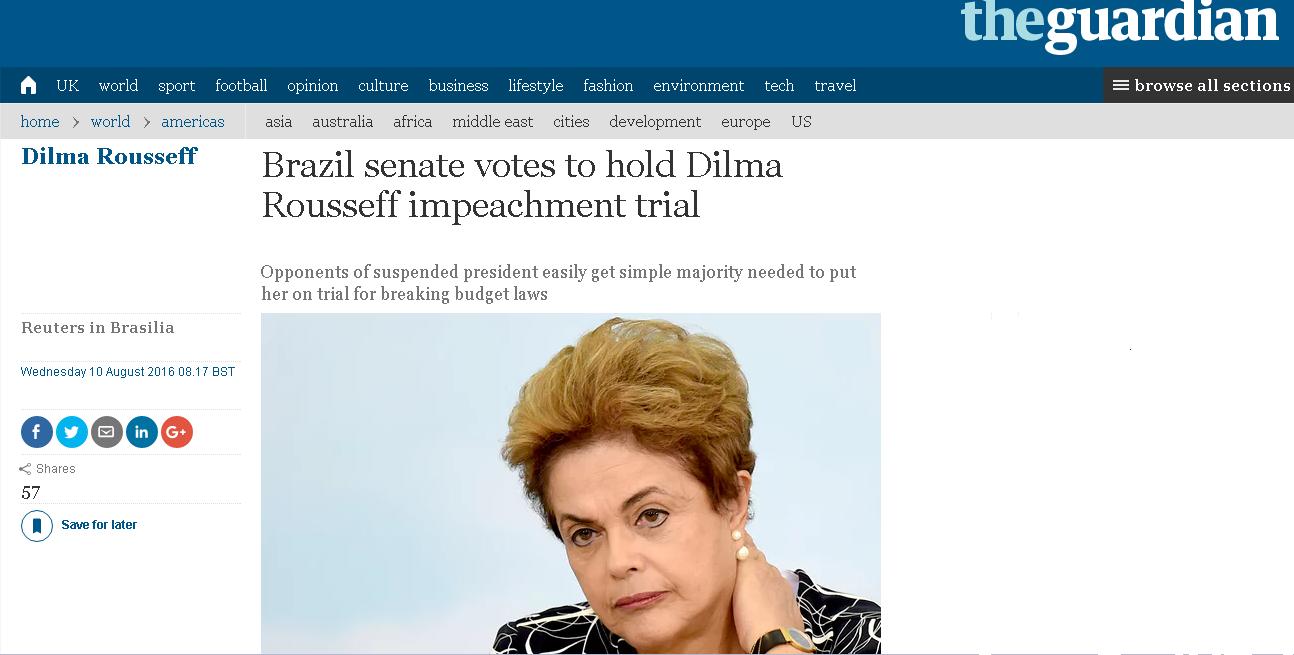The height and width of the screenshot is (655, 1294).
Task: Select the football navigation item
Action: (241, 86)
